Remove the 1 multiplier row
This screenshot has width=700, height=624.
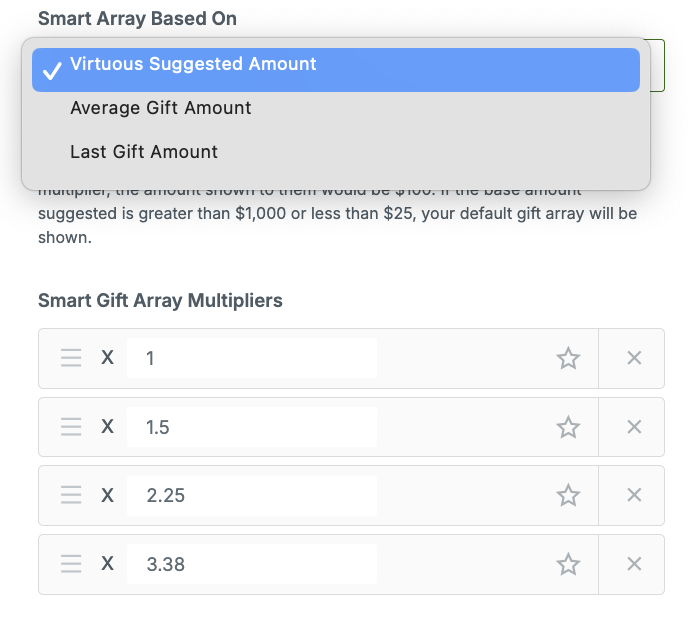[634, 358]
